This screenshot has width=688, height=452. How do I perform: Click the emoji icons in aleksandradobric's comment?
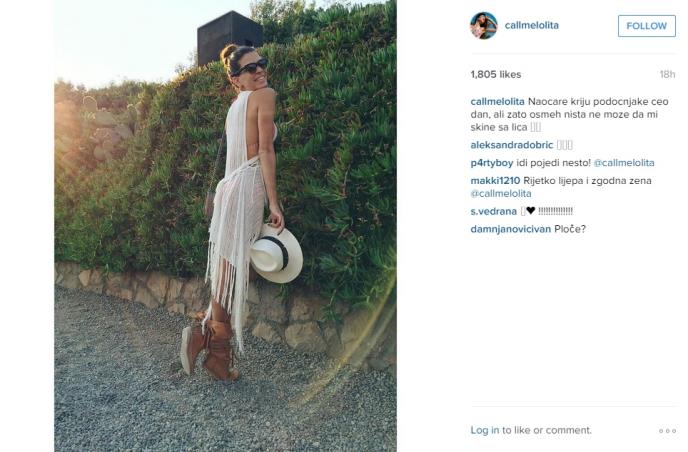564,145
